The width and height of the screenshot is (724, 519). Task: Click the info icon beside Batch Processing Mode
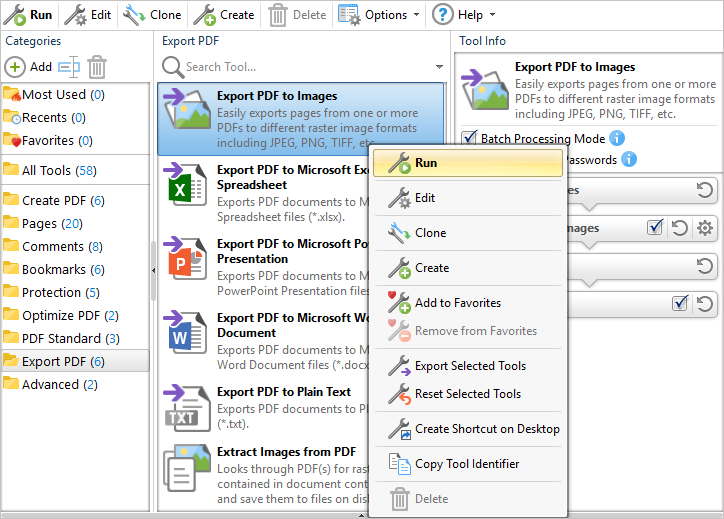tap(617, 138)
